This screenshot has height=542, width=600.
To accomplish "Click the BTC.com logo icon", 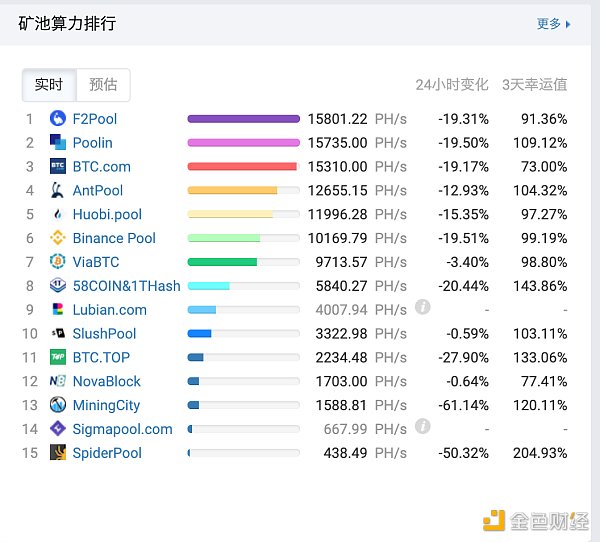I will 58,167.
